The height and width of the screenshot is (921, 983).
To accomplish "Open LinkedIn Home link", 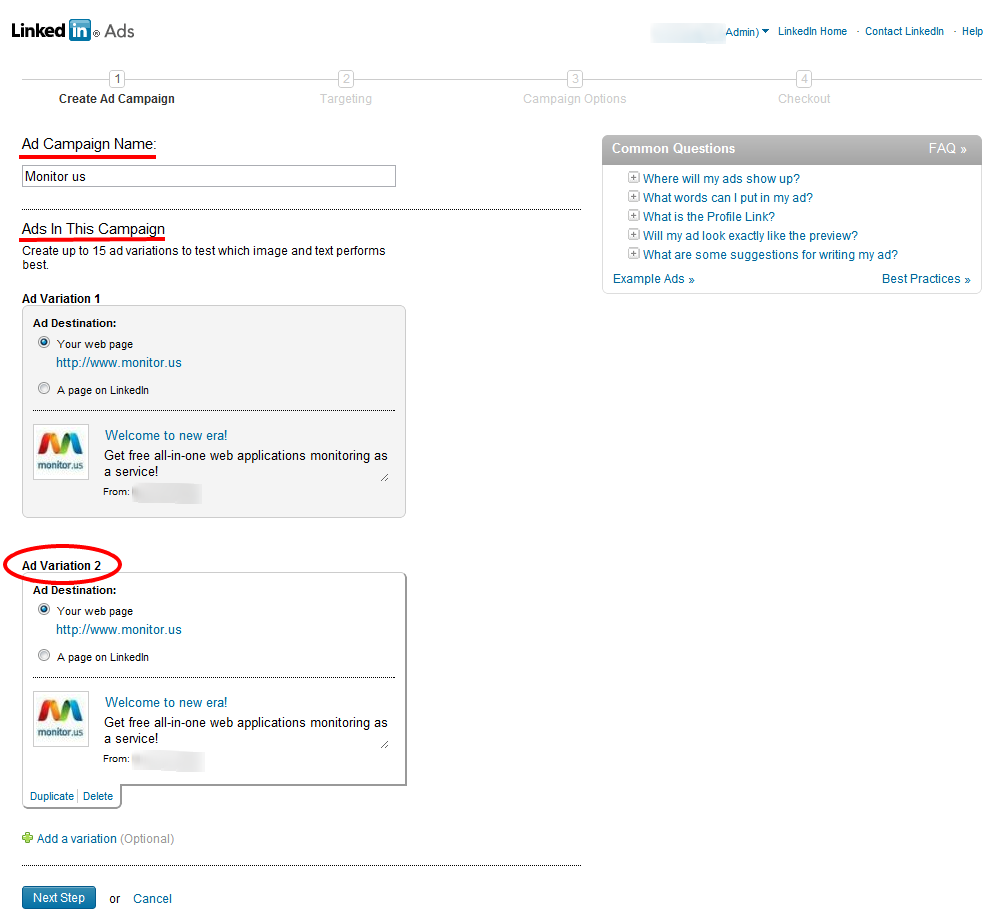I will [812, 31].
